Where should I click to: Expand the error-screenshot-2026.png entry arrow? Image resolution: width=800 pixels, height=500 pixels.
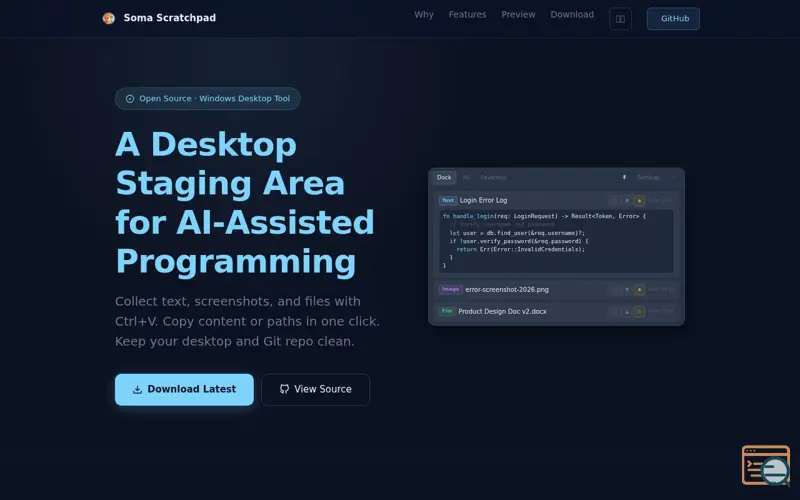click(x=627, y=290)
